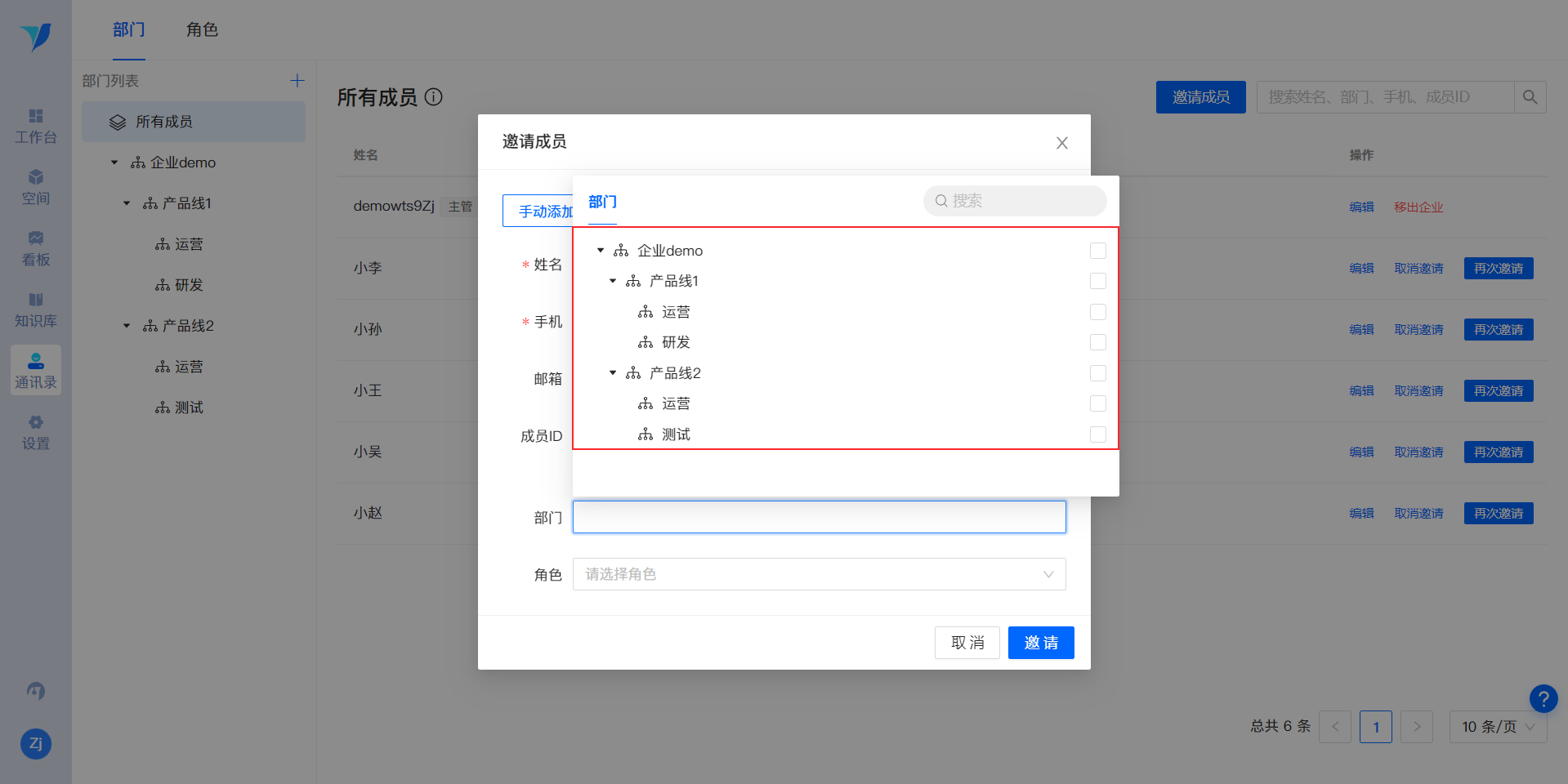The width and height of the screenshot is (1568, 784).
Task: Collapse 产品线1 in the dropdown tree
Action: (x=613, y=281)
